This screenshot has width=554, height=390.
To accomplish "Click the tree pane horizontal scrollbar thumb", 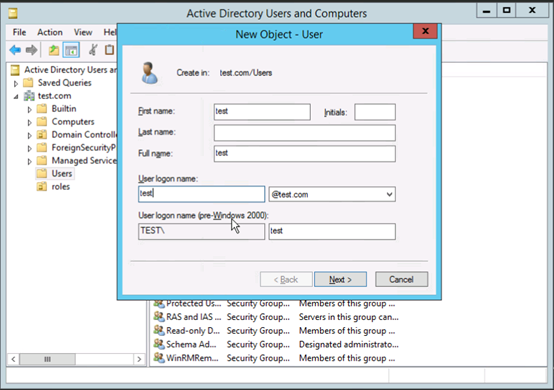I will tap(47, 359).
